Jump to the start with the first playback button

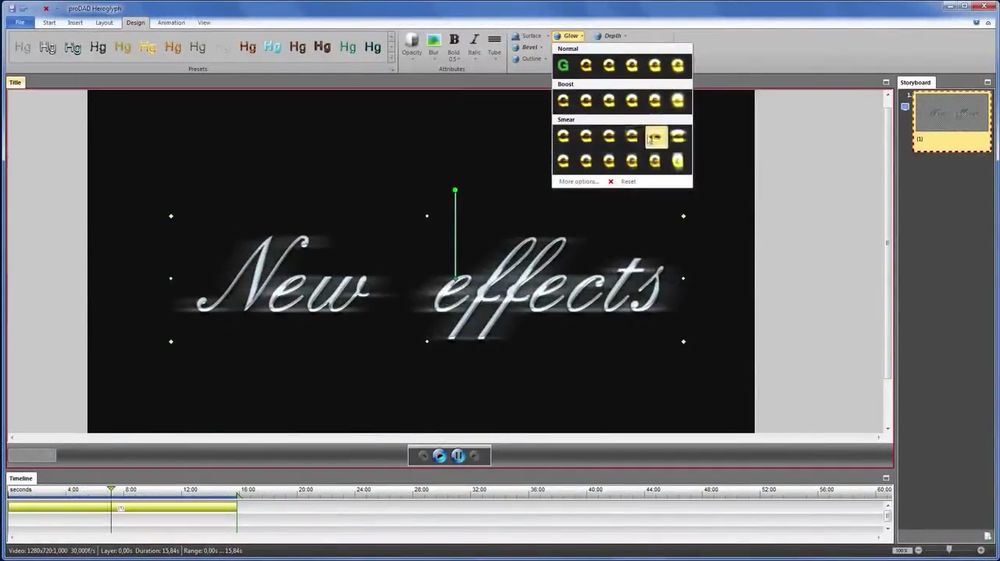pos(423,455)
